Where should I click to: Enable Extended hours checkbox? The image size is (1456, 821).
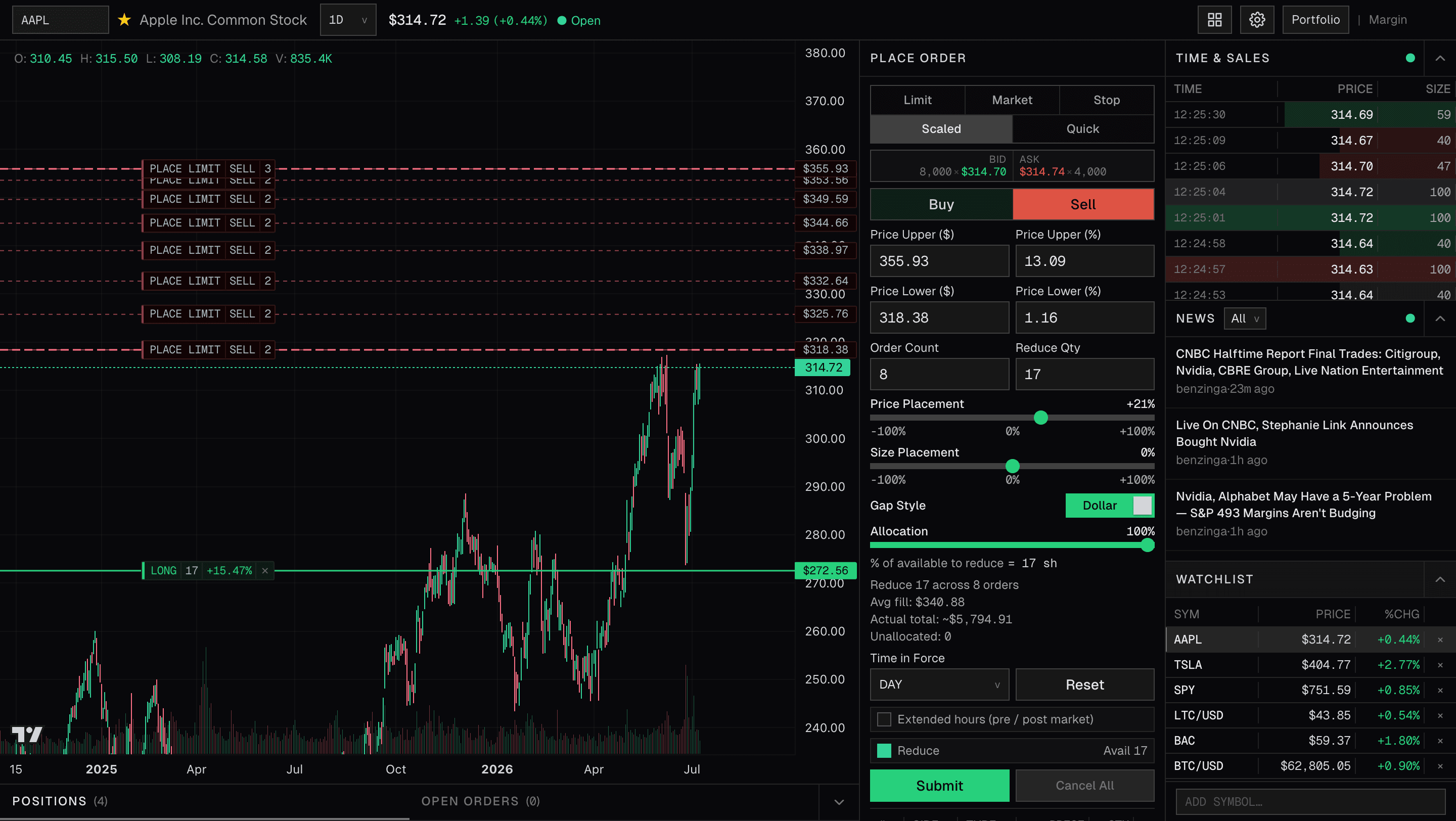click(884, 719)
